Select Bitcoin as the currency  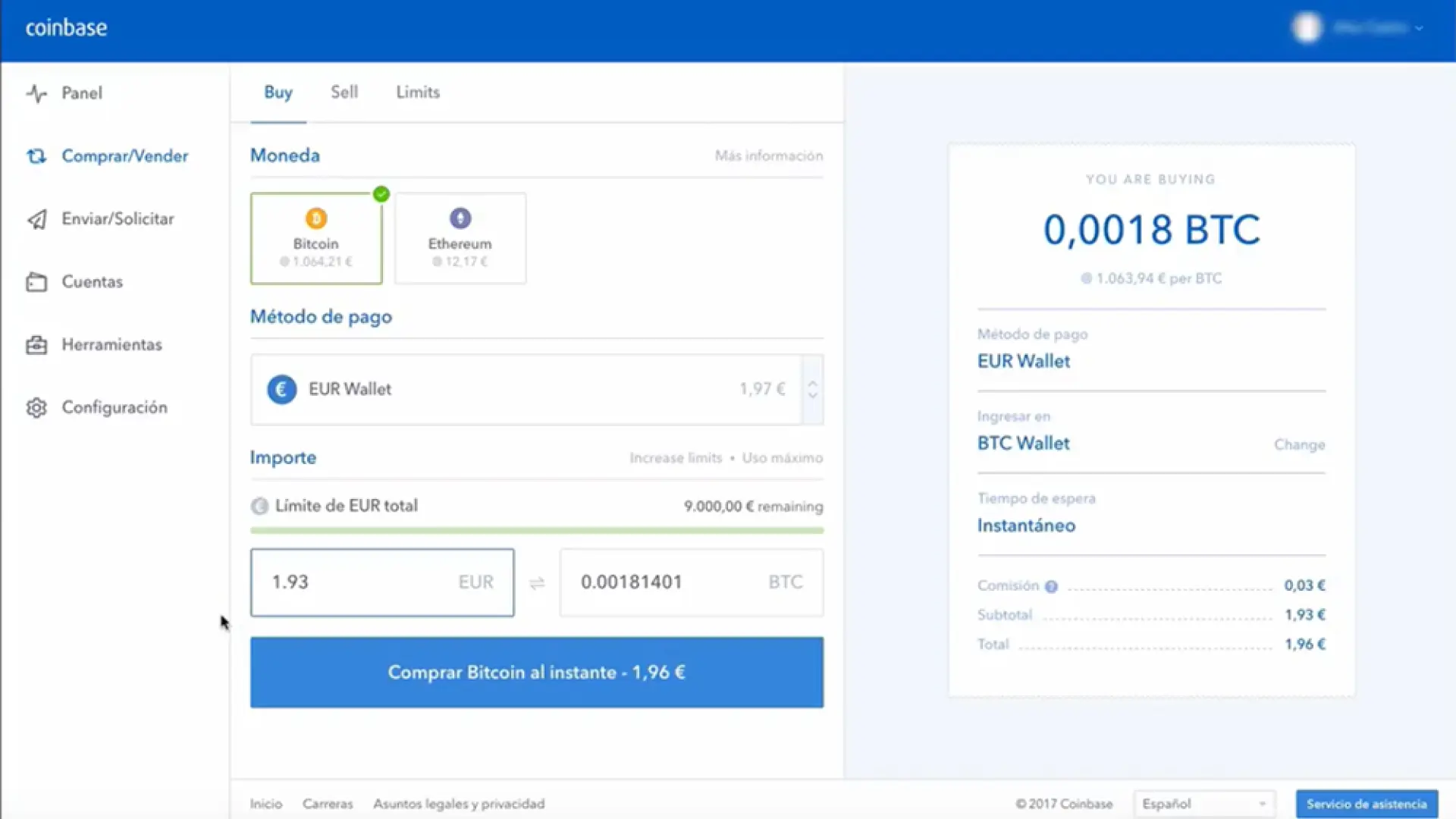coord(315,238)
